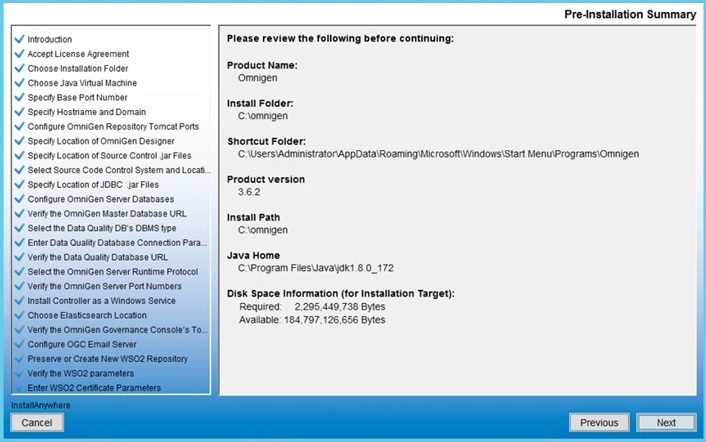Click the product version 3.6.2 value
Viewport: 706px width, 442px height.
coord(249,192)
